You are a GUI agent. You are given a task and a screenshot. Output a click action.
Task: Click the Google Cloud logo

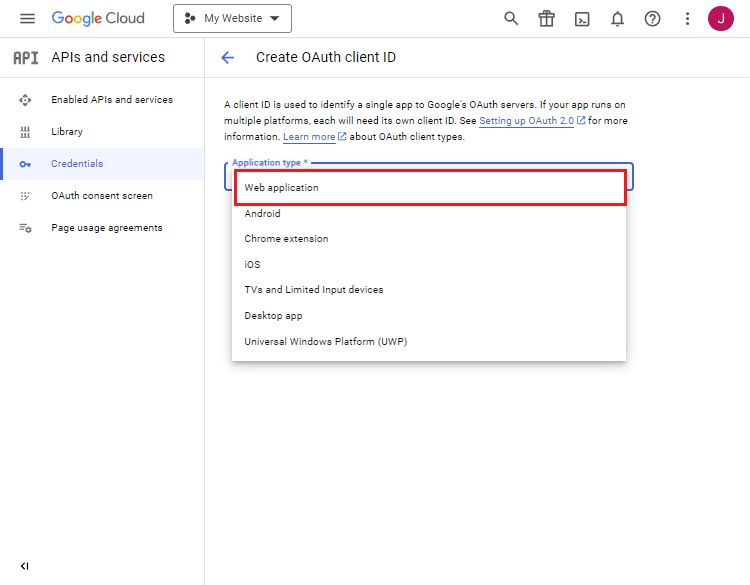pos(98,19)
